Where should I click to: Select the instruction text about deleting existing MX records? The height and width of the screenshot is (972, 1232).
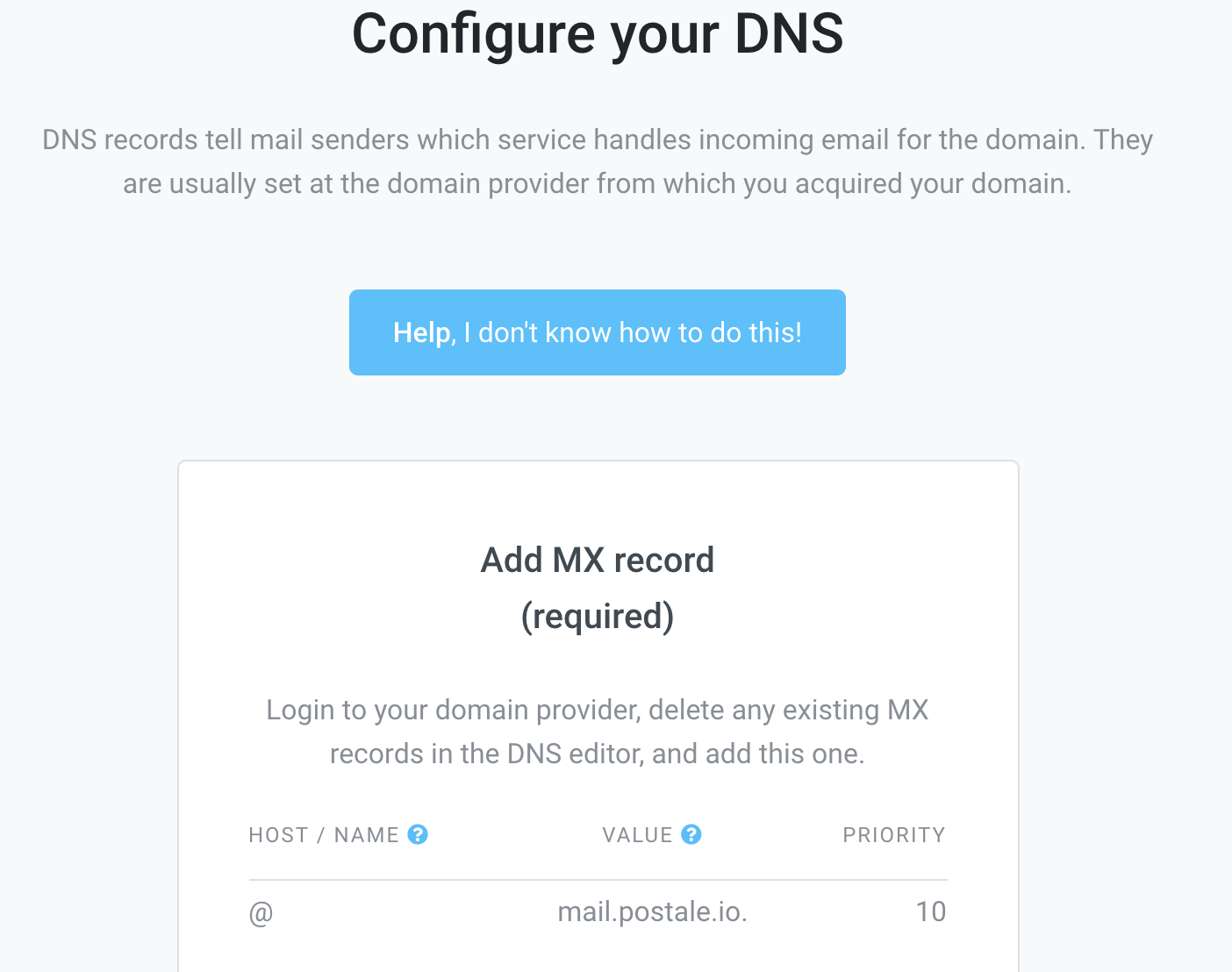(x=598, y=732)
